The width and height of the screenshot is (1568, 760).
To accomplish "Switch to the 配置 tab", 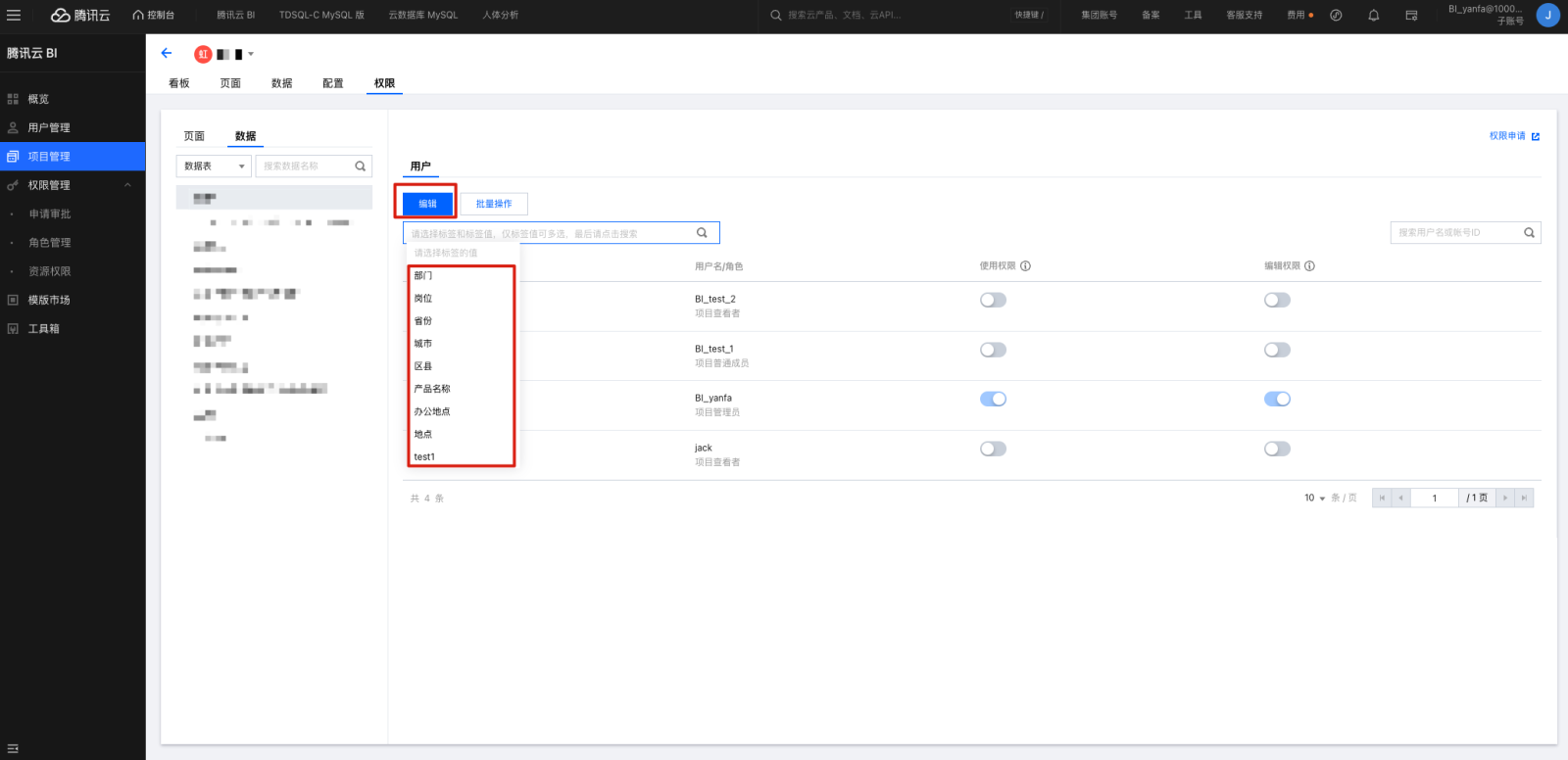I will click(333, 83).
